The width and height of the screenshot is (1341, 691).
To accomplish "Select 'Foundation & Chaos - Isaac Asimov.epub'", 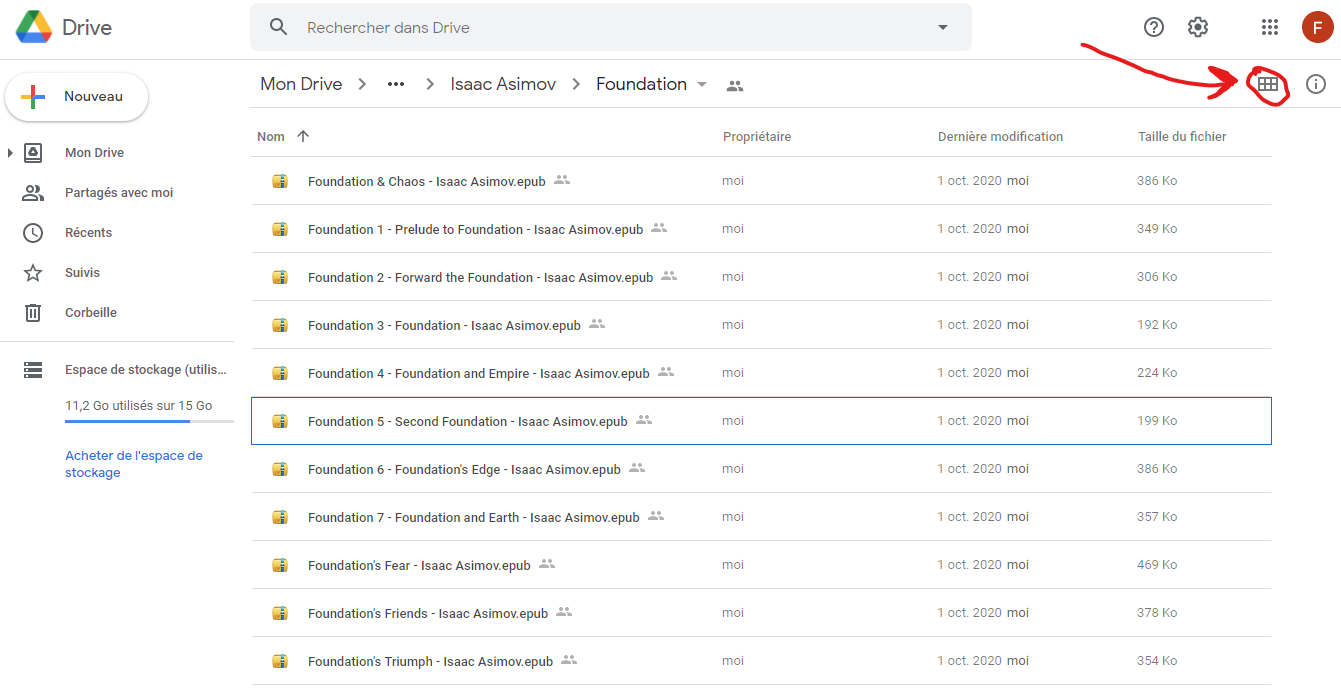I will [761, 181].
